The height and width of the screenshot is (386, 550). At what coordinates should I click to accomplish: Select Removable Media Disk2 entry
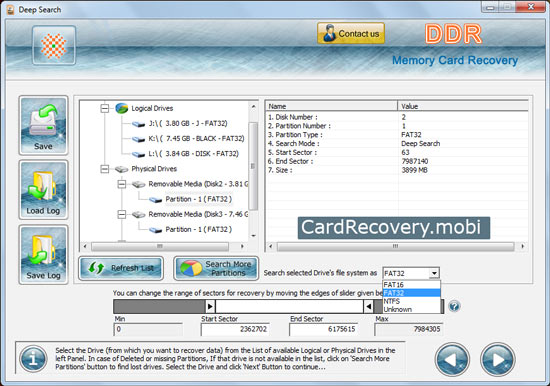pyautogui.click(x=198, y=184)
